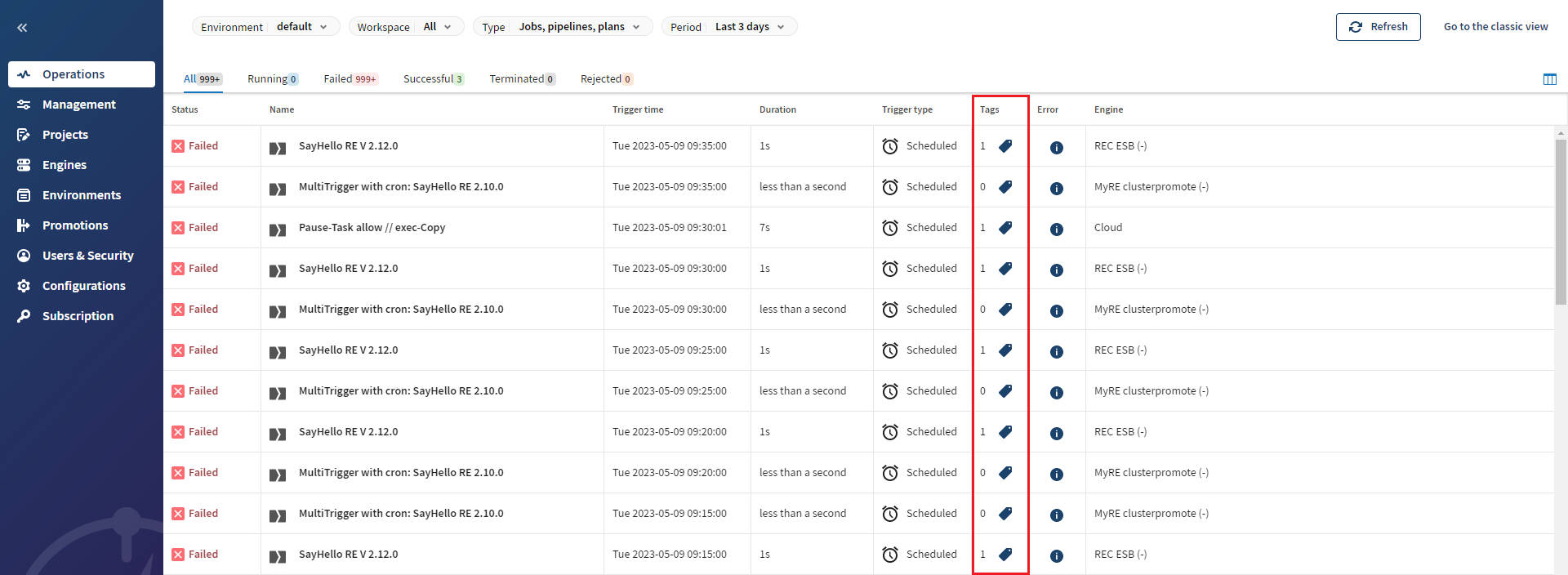Viewport: 1568px width, 575px height.
Task: Show the Terminated tab
Action: pyautogui.click(x=522, y=79)
